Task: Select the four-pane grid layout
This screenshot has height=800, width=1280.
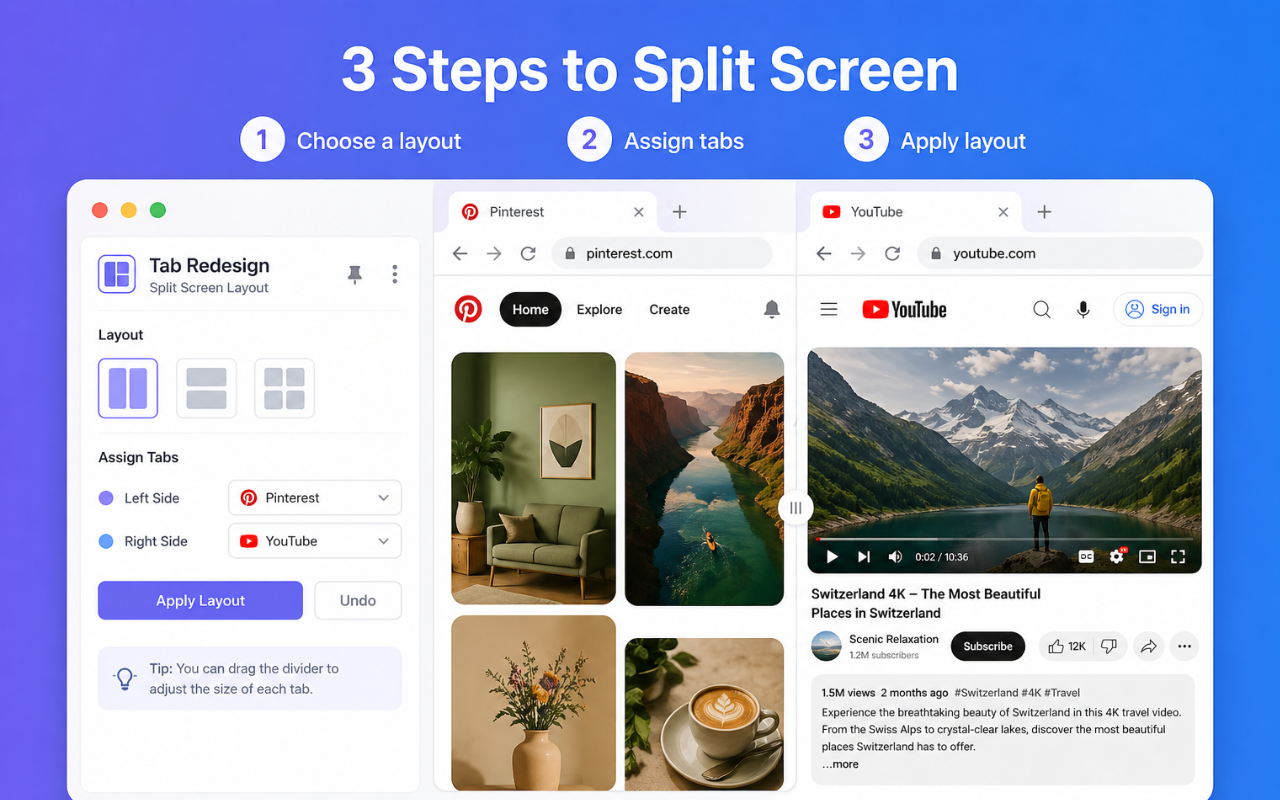Action: click(x=284, y=388)
